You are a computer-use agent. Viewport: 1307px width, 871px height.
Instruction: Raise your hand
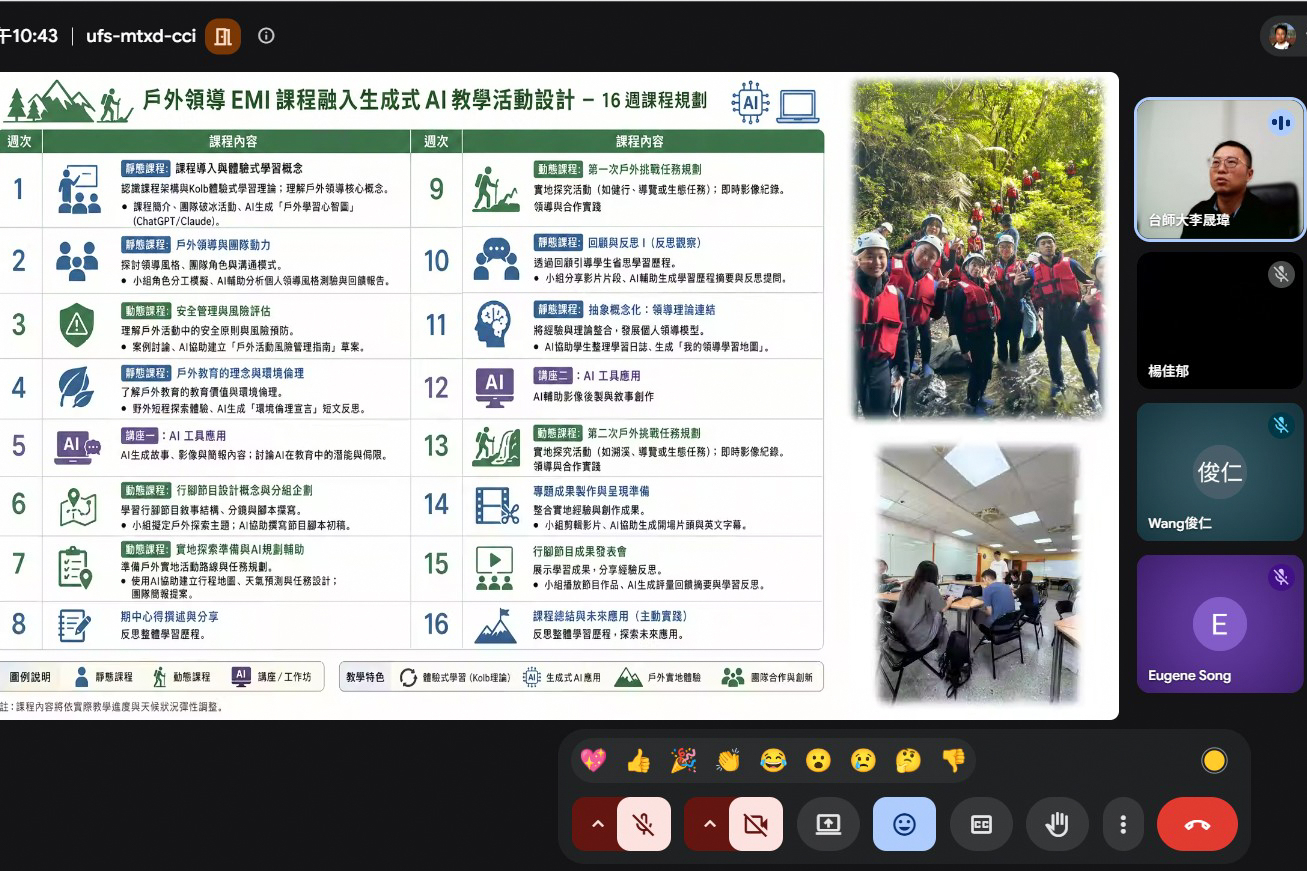(1057, 824)
